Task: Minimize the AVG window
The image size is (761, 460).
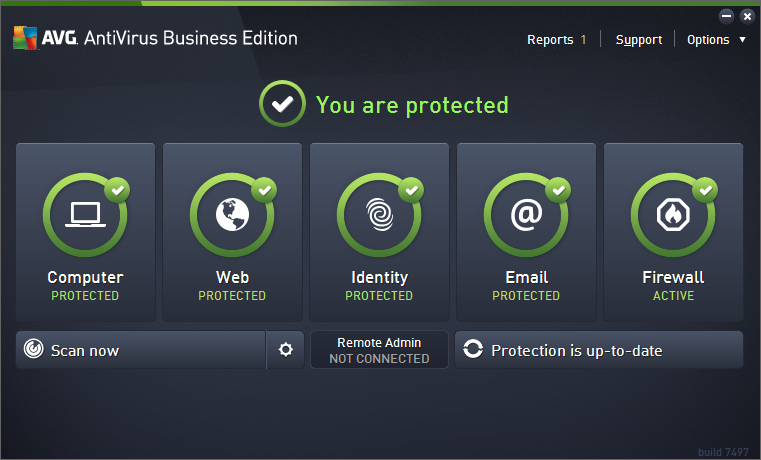Action: point(726,16)
